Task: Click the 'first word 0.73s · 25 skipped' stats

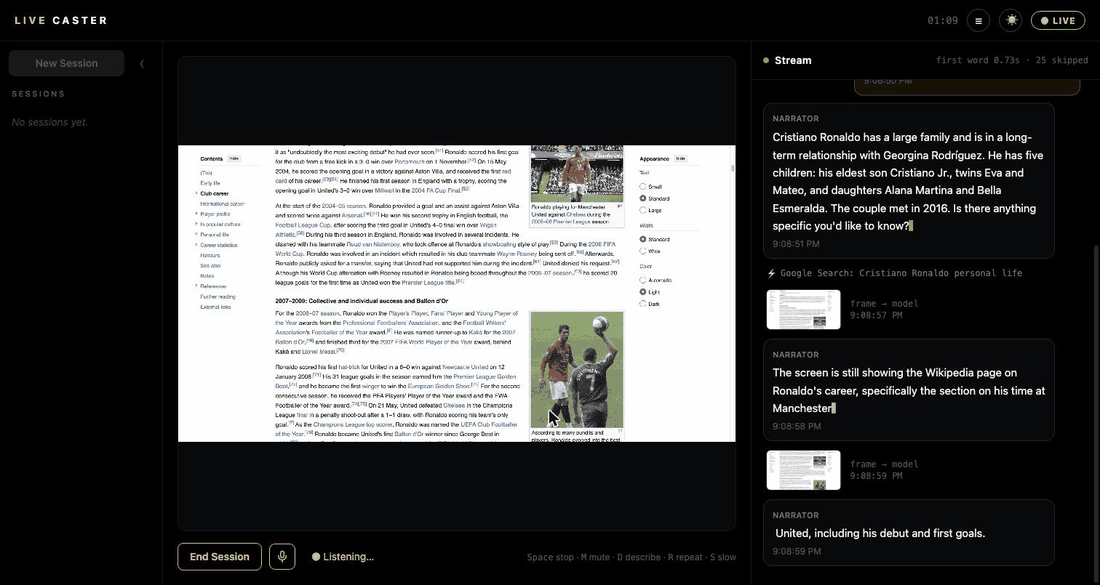Action: (x=1012, y=60)
